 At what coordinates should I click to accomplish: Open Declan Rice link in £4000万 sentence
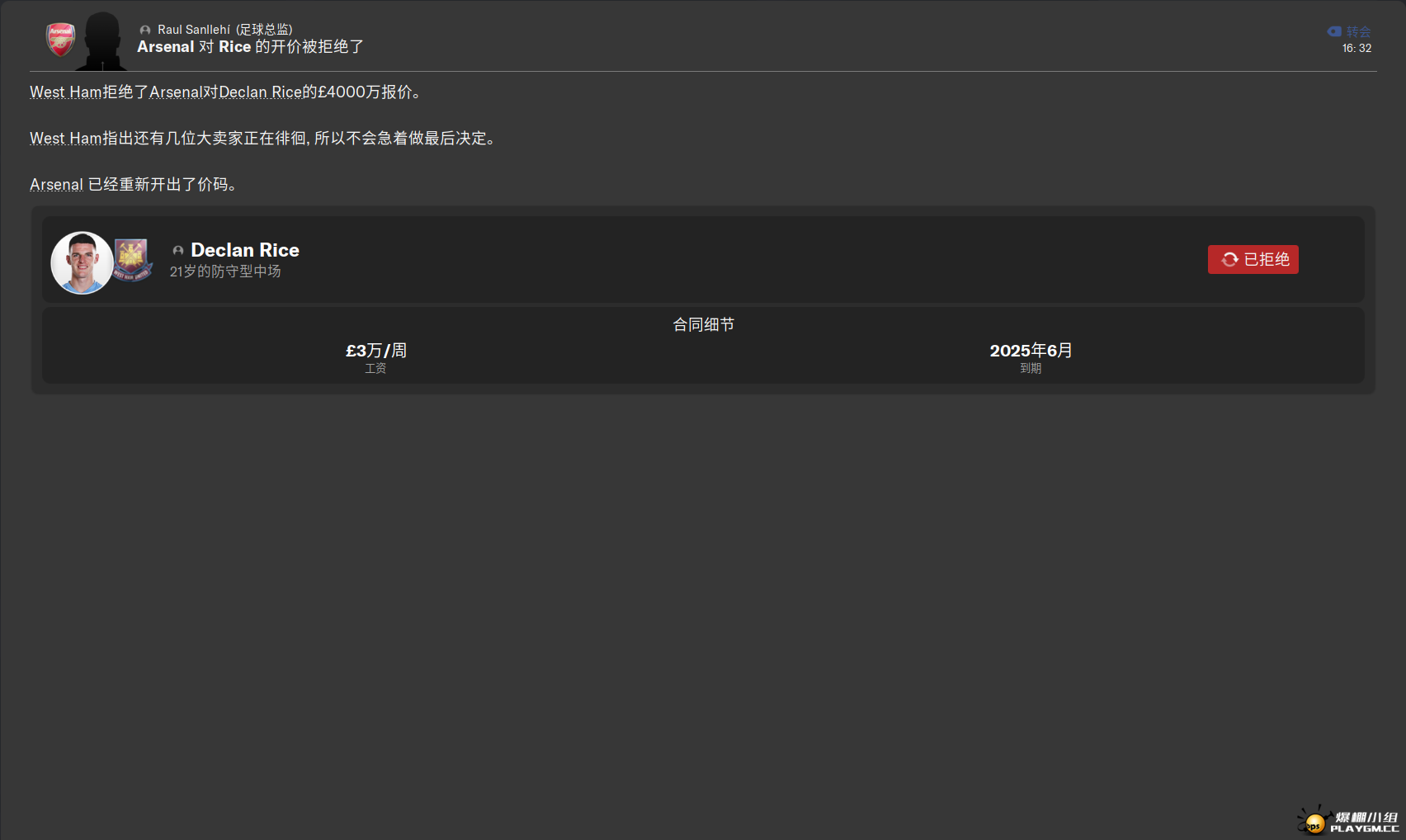(260, 92)
